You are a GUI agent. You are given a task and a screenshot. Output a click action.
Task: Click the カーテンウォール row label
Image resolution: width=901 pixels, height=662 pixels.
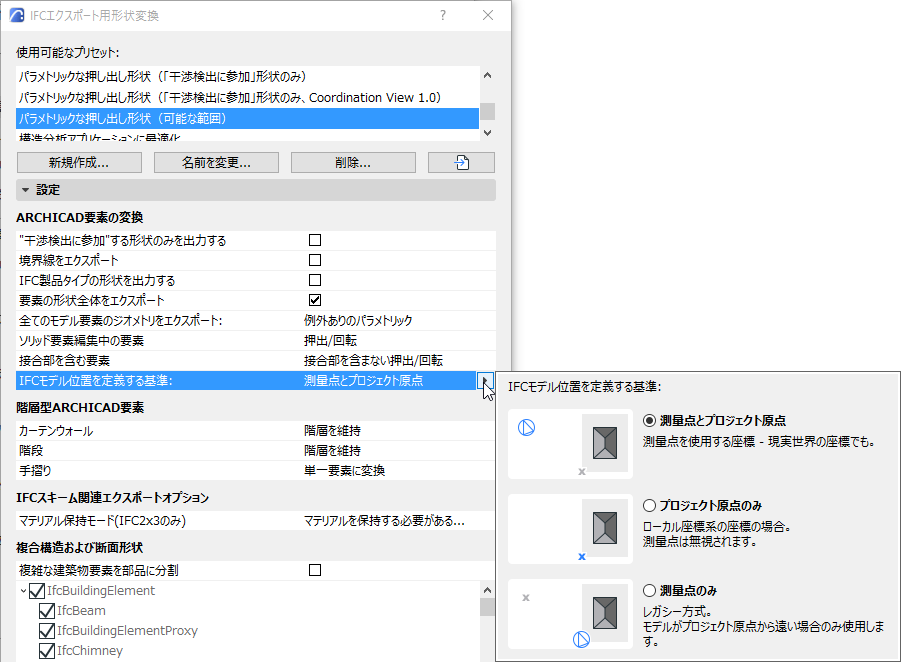56,431
